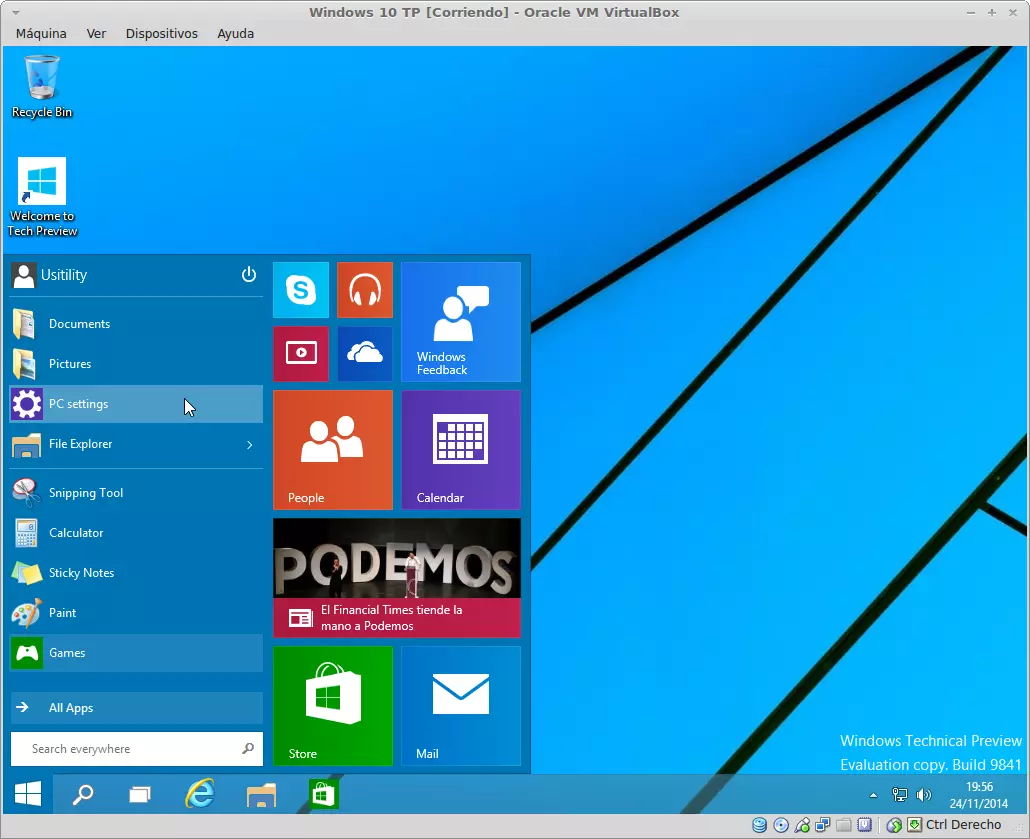1030x839 pixels.
Task: Open the OneDrive cloud tile
Action: coord(364,353)
